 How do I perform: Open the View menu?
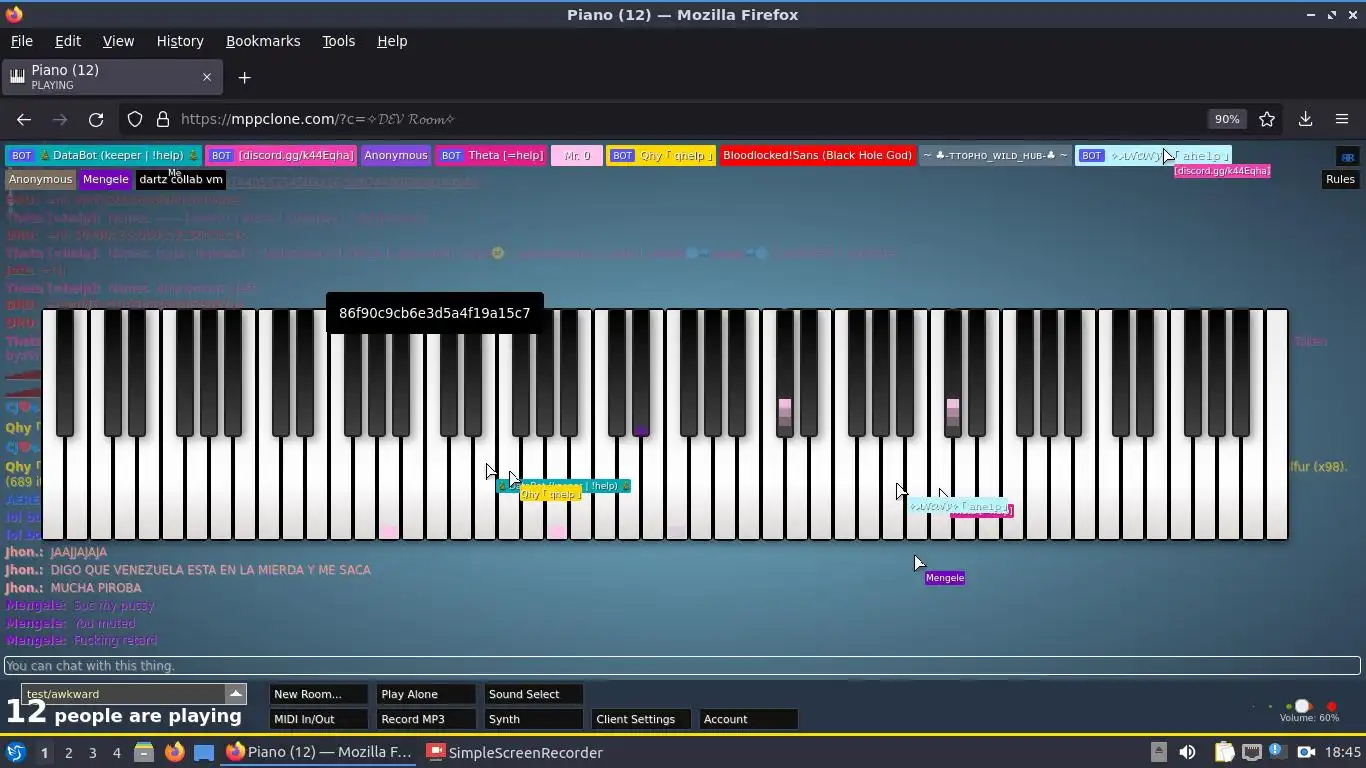point(118,41)
